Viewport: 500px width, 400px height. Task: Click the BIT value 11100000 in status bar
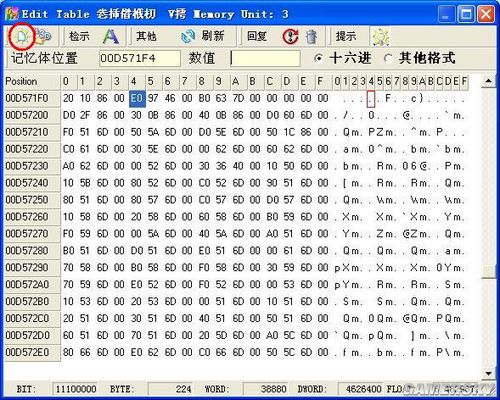pos(76,389)
